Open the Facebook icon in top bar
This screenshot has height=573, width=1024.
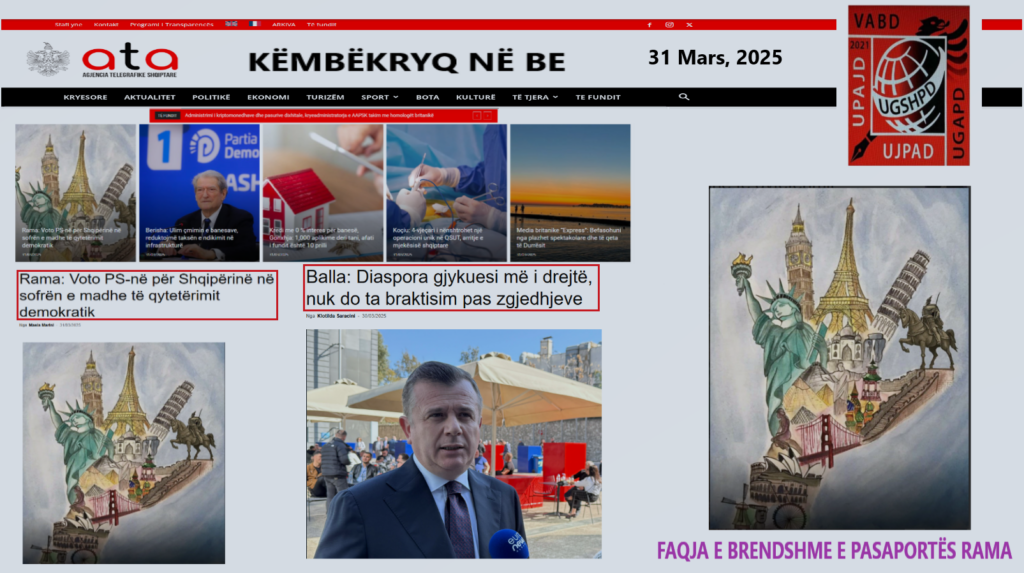click(x=649, y=25)
